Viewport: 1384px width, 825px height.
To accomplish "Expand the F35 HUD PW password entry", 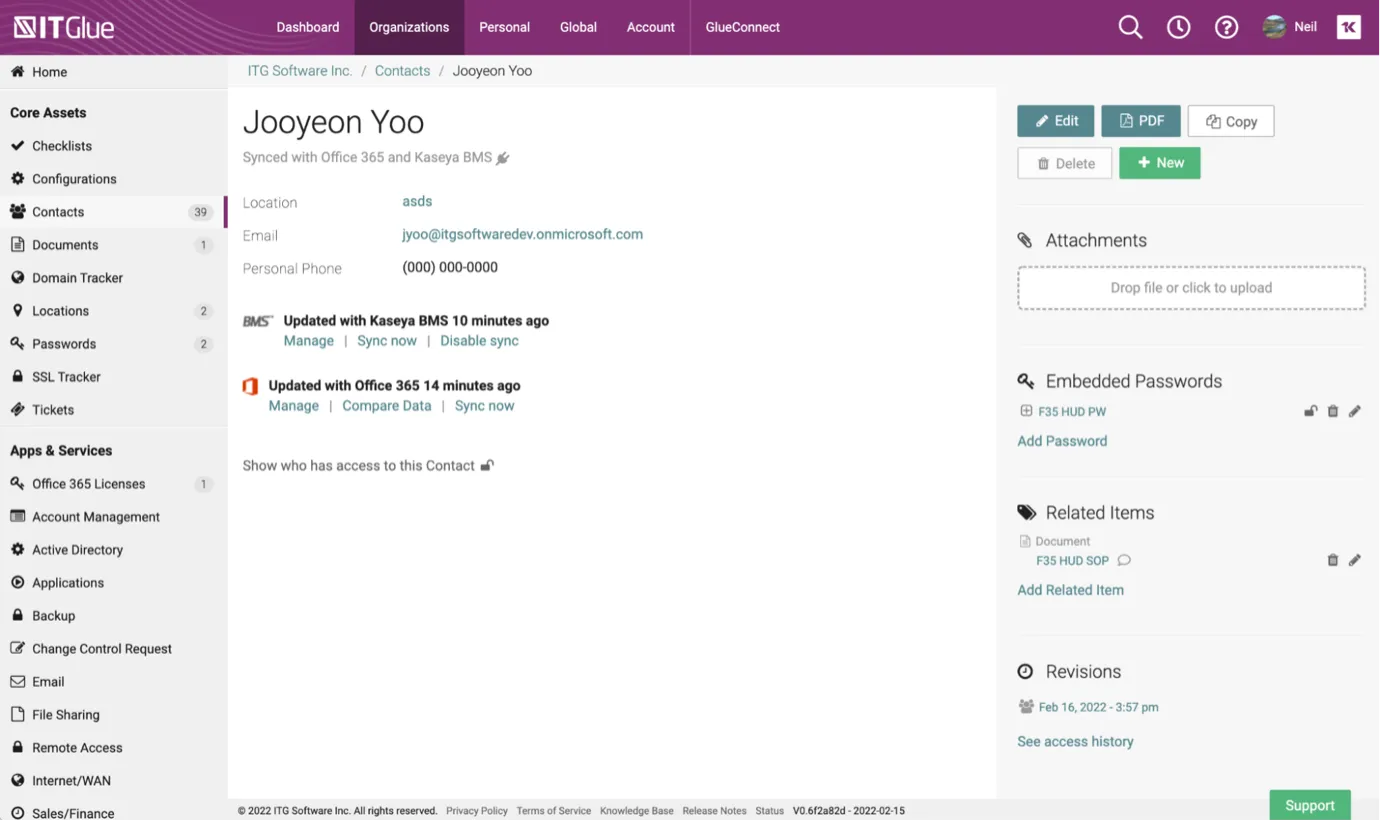I will [x=1026, y=411].
